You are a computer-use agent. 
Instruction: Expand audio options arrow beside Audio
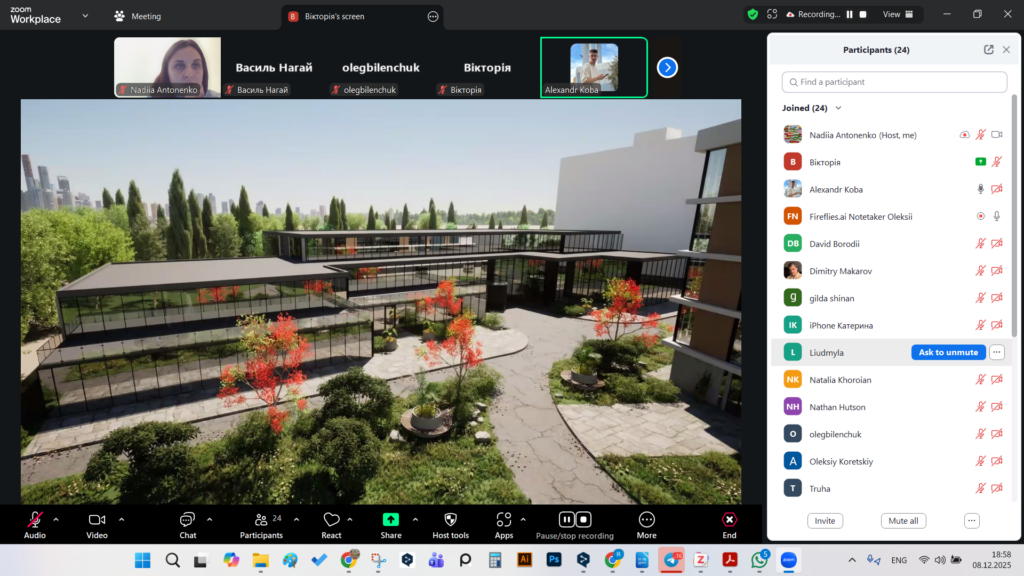(x=56, y=519)
